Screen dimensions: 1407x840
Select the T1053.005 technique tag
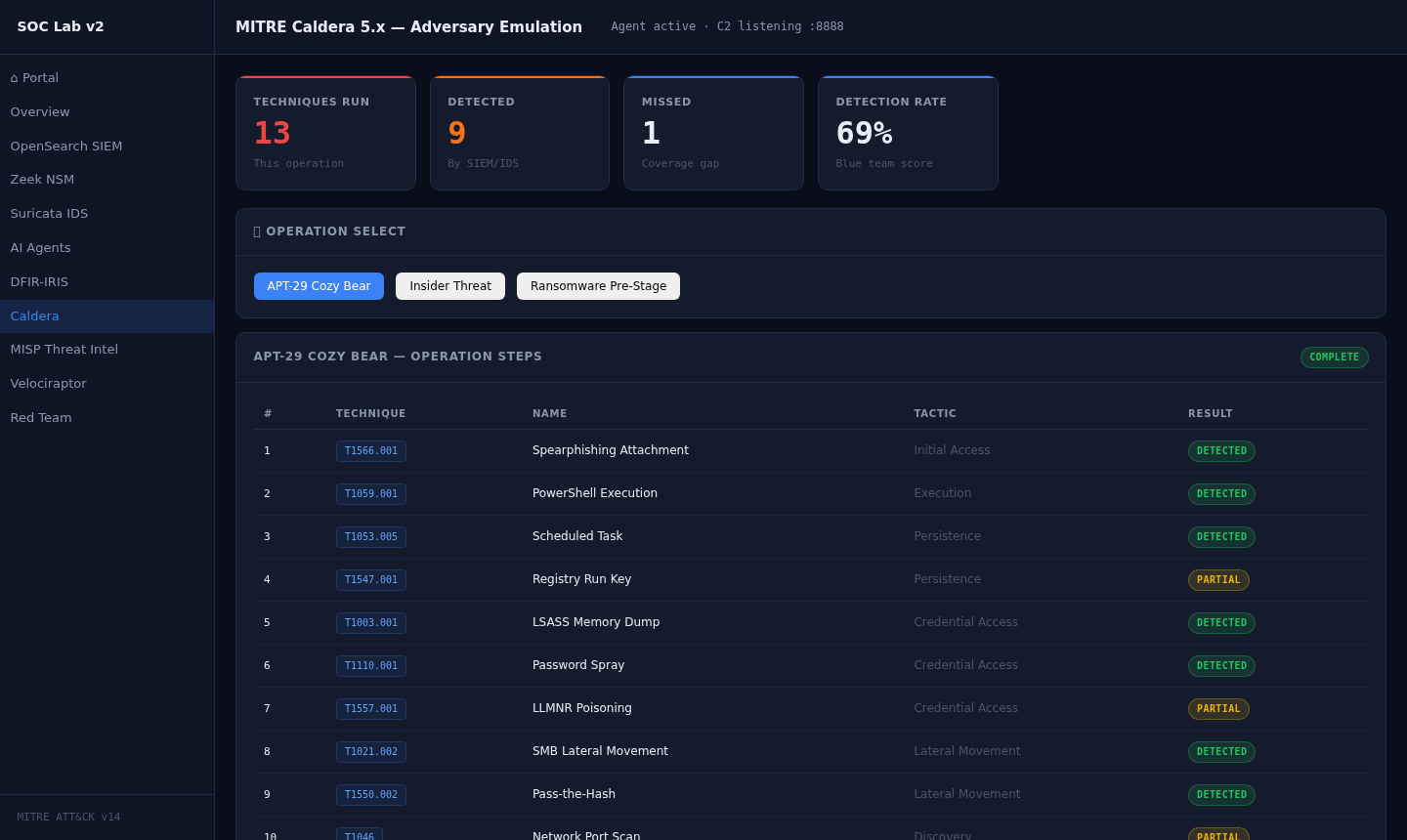(x=371, y=537)
